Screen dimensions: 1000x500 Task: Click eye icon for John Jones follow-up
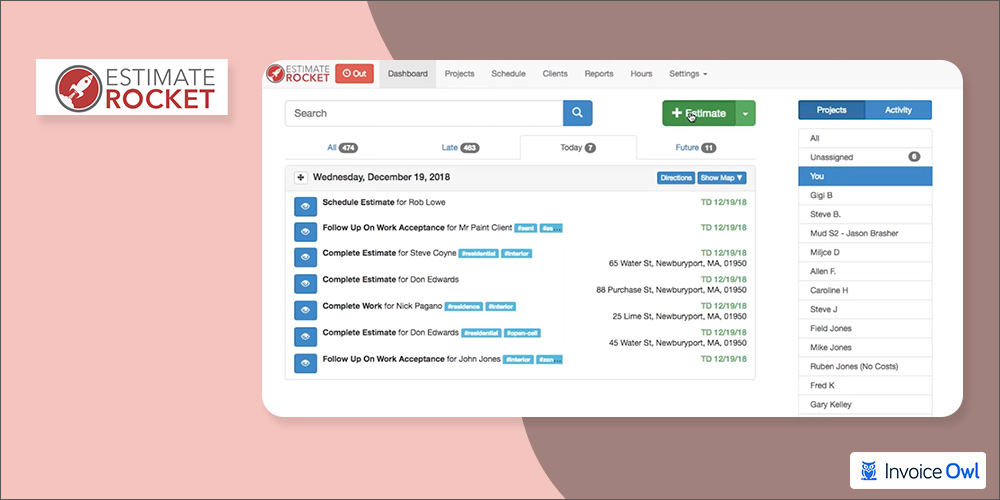point(305,363)
